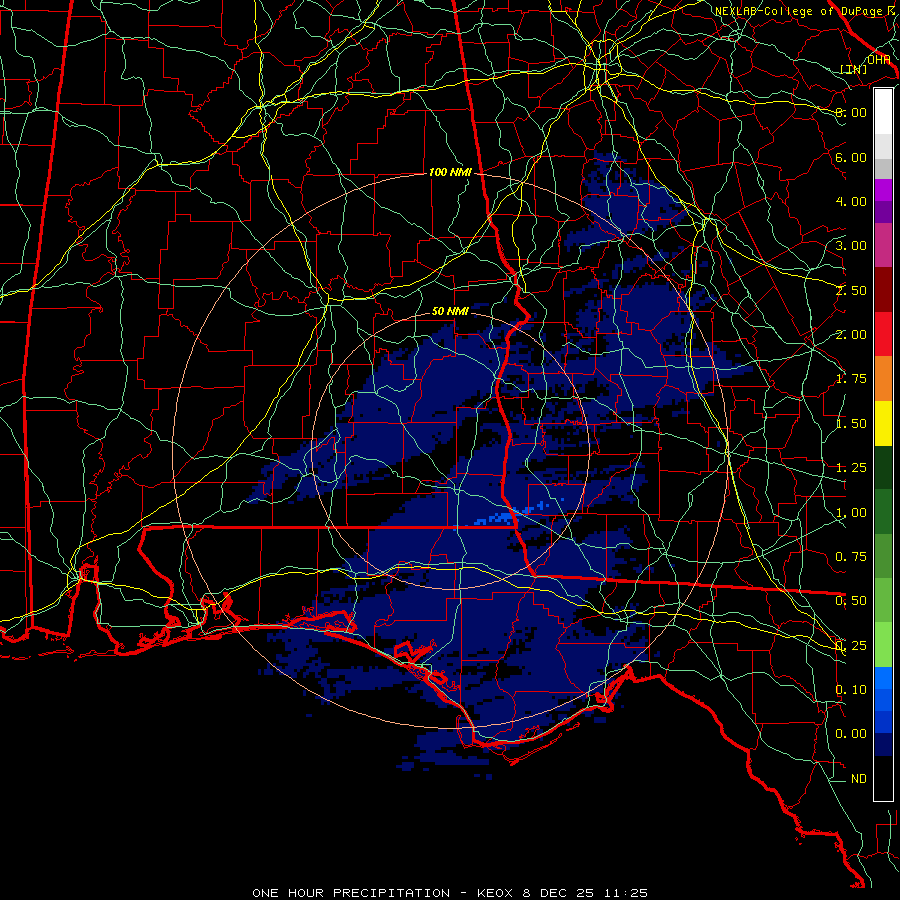Click the 1.00 legend value
The width and height of the screenshot is (900, 900).
pos(851,513)
